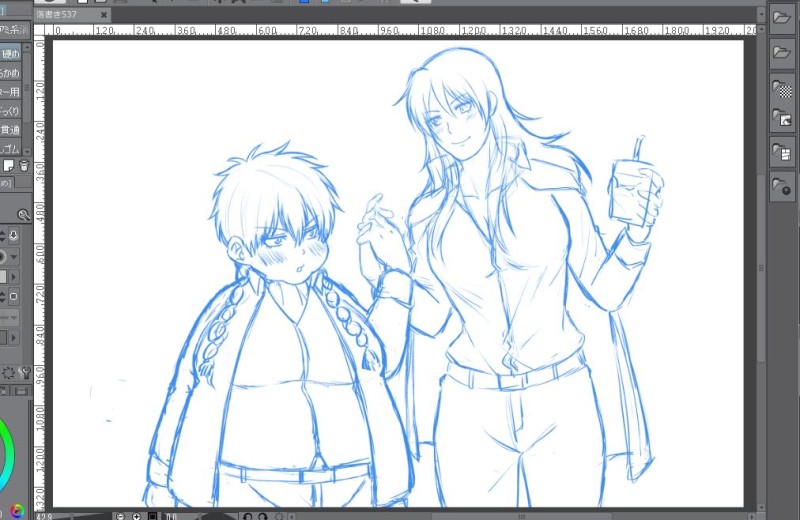This screenshot has width=800, height=520.
Task: Create a new sub tool copy
Action: tap(9, 165)
